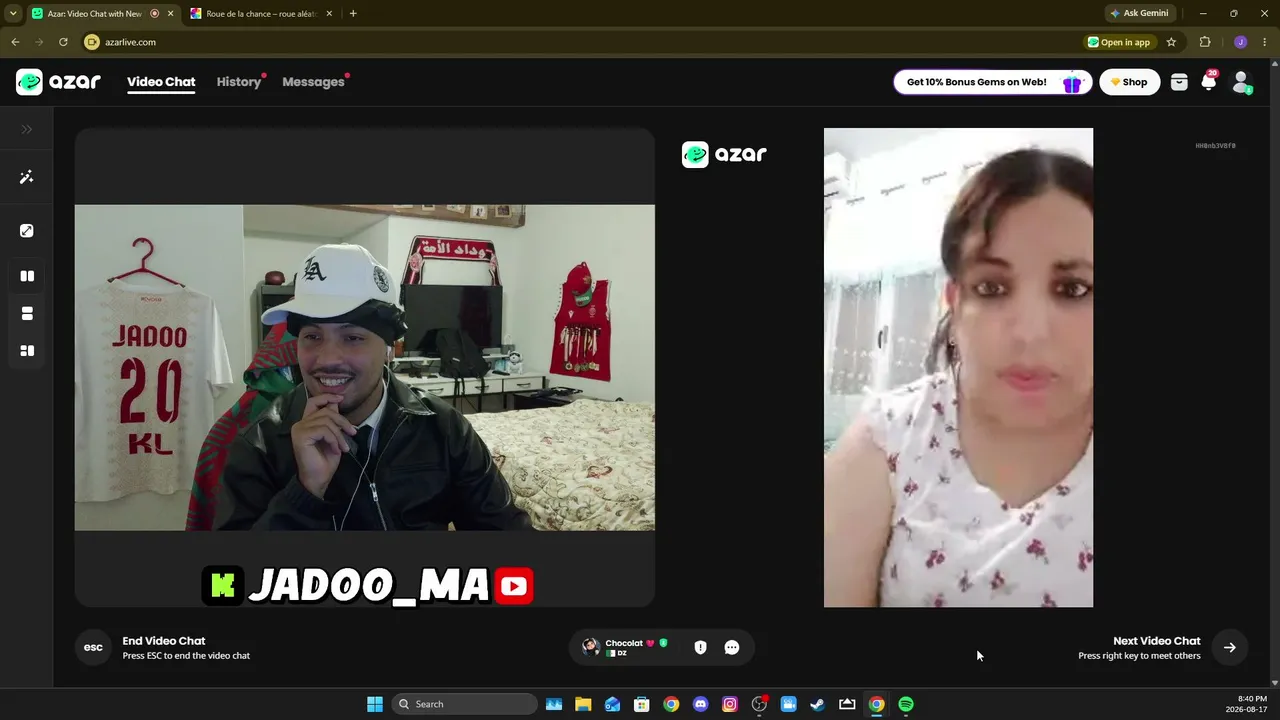Screen dimensions: 1280x720
Task: Click the local JADOO webcam feed
Action: tap(365, 367)
